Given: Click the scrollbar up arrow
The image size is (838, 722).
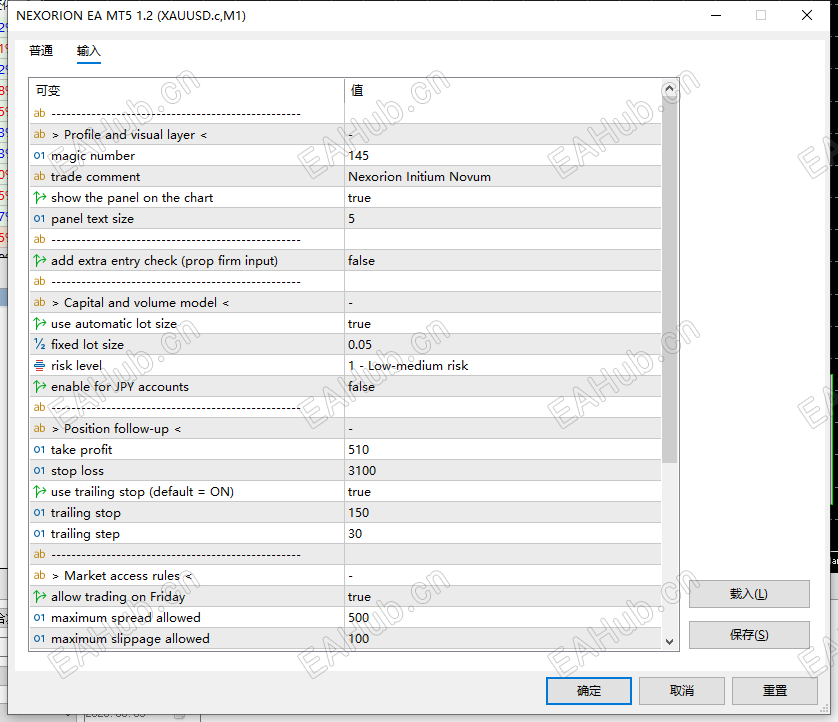Looking at the screenshot, I should (x=669, y=88).
